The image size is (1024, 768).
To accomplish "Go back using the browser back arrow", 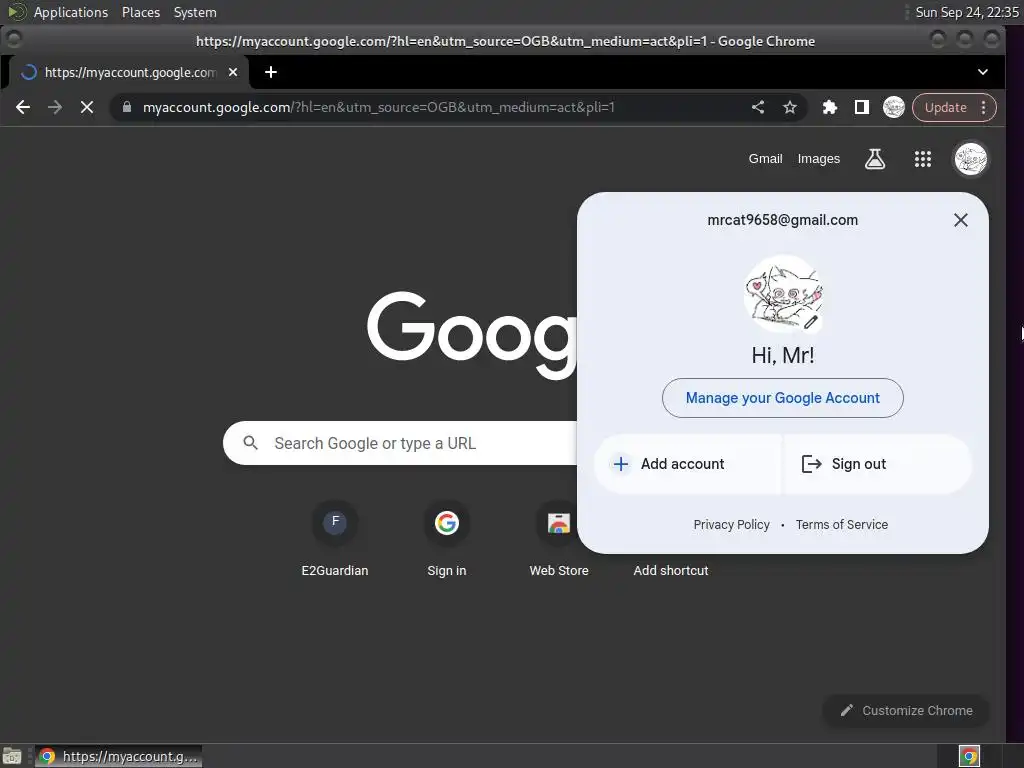I will point(23,107).
